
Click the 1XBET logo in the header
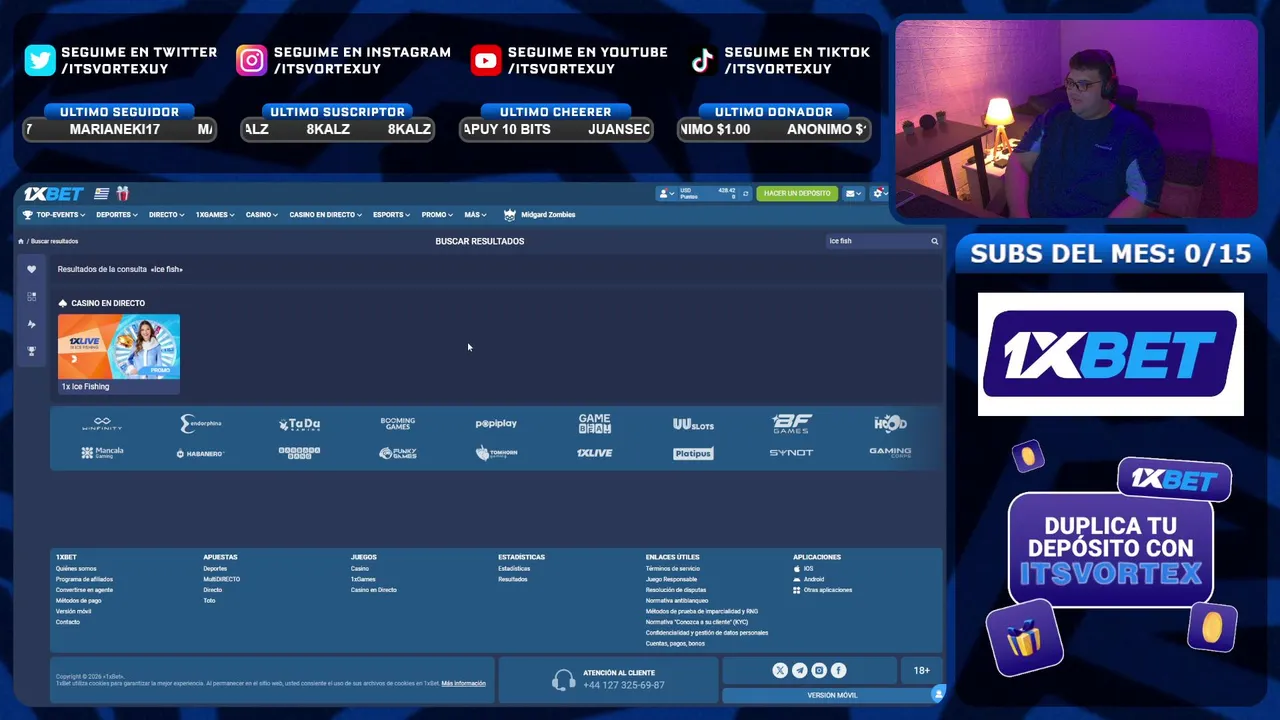pyautogui.click(x=53, y=193)
